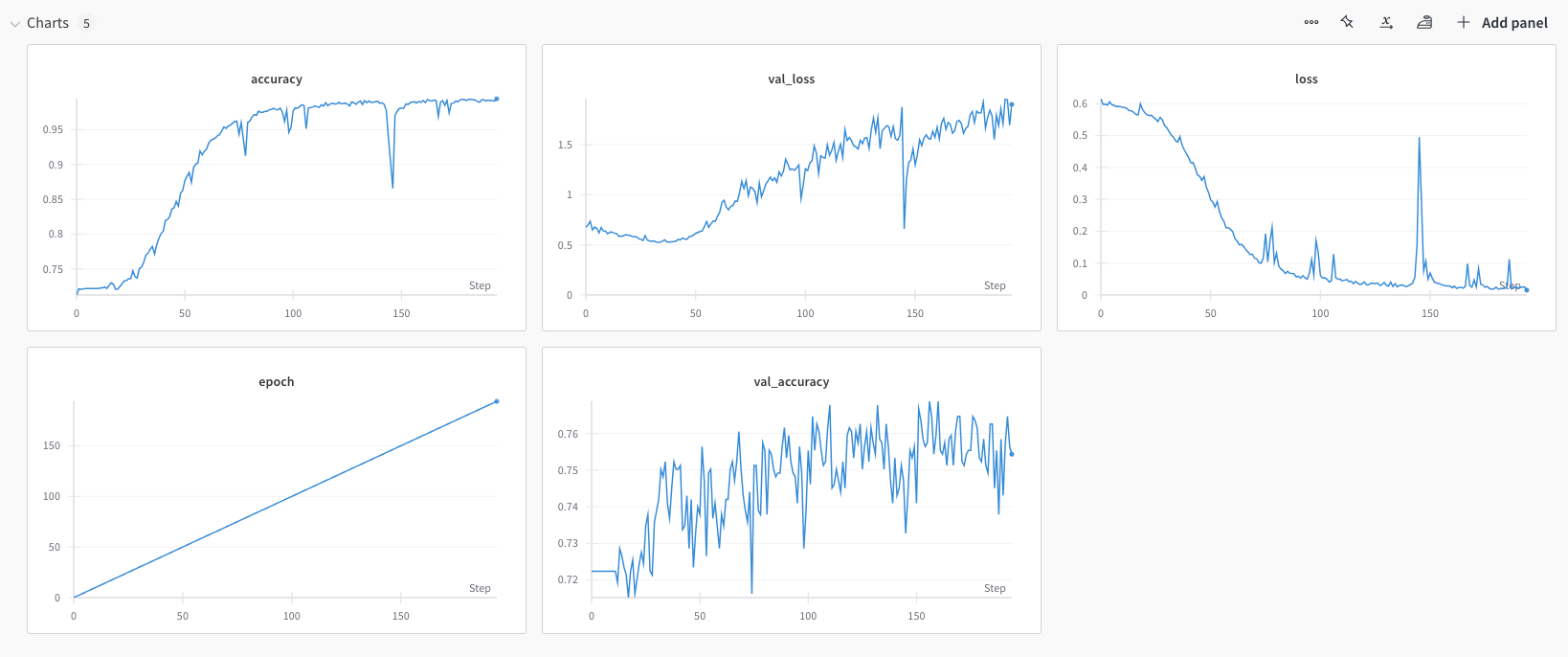Screen dimensions: 1568x657
Task: Click the pin section icon
Action: point(1348,22)
